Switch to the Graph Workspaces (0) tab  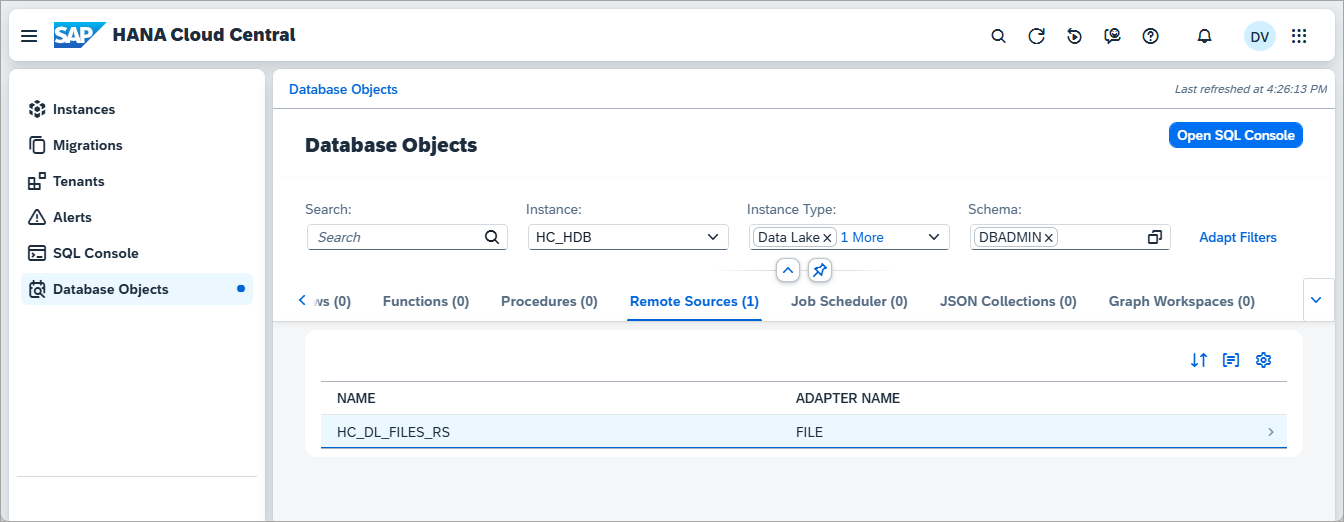coord(1181,301)
